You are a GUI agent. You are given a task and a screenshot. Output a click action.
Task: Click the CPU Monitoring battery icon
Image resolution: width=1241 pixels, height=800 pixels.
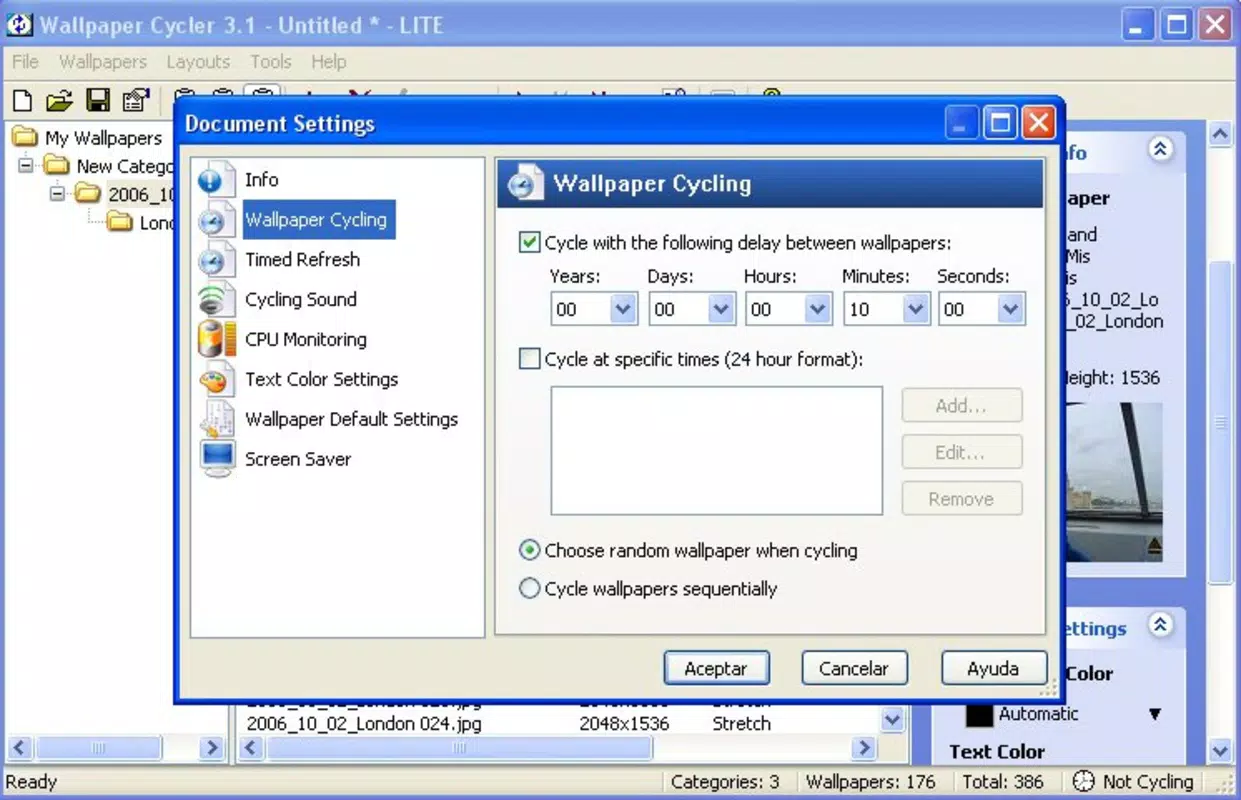pos(214,339)
